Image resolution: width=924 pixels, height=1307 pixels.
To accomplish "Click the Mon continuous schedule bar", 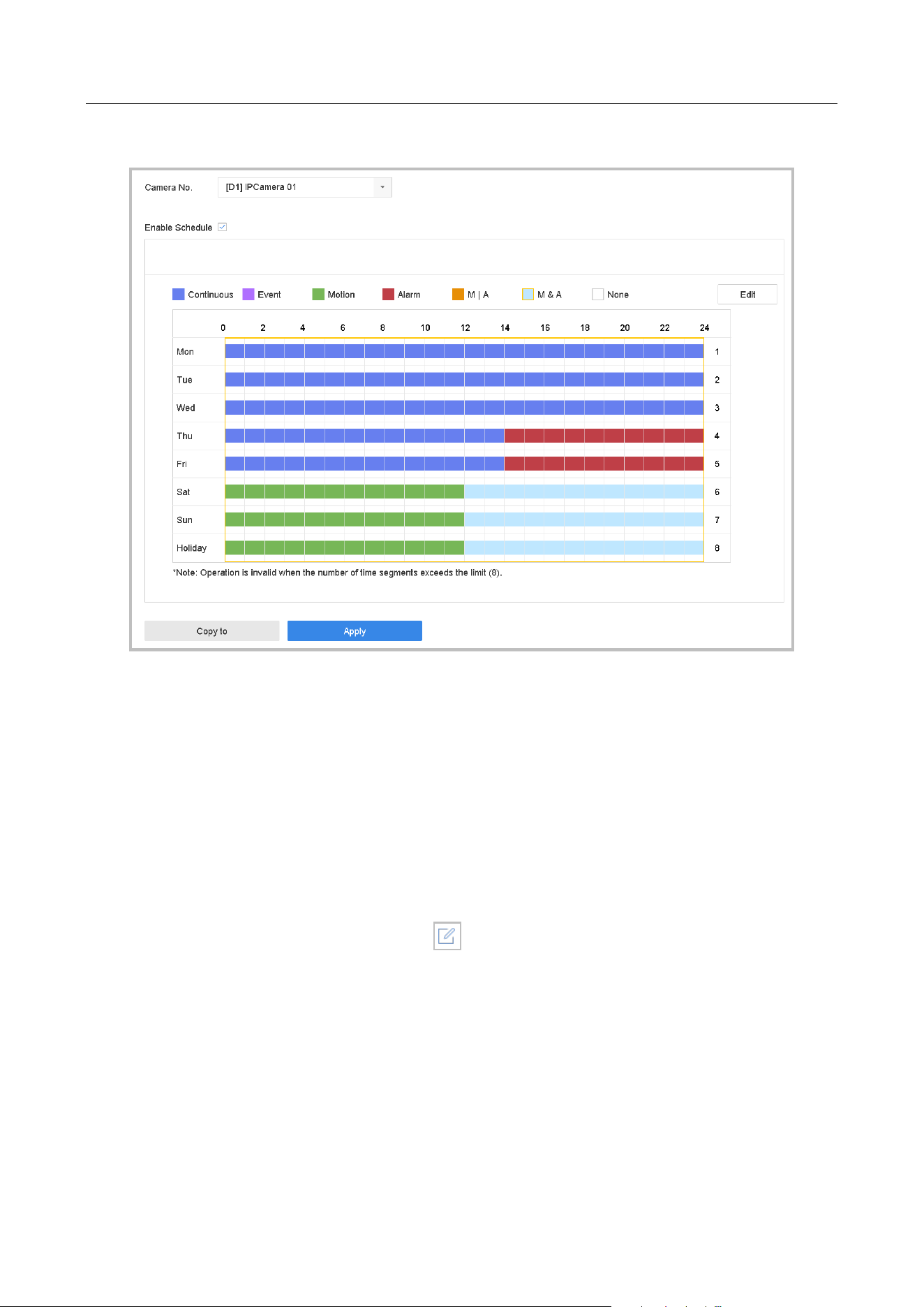I will tap(464, 351).
